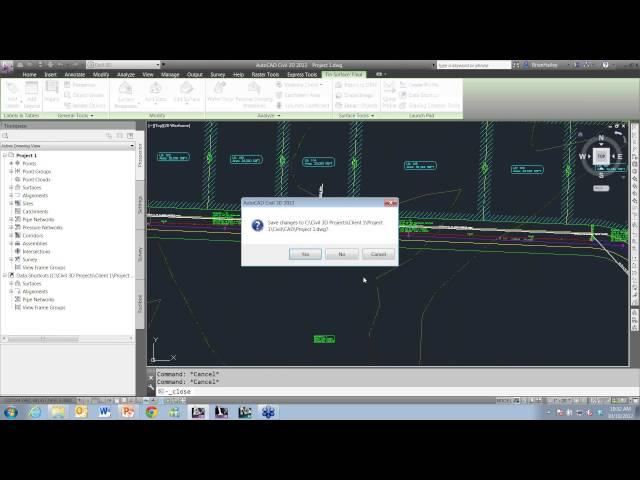Click the AutoCAD application menu logo

click(7, 67)
